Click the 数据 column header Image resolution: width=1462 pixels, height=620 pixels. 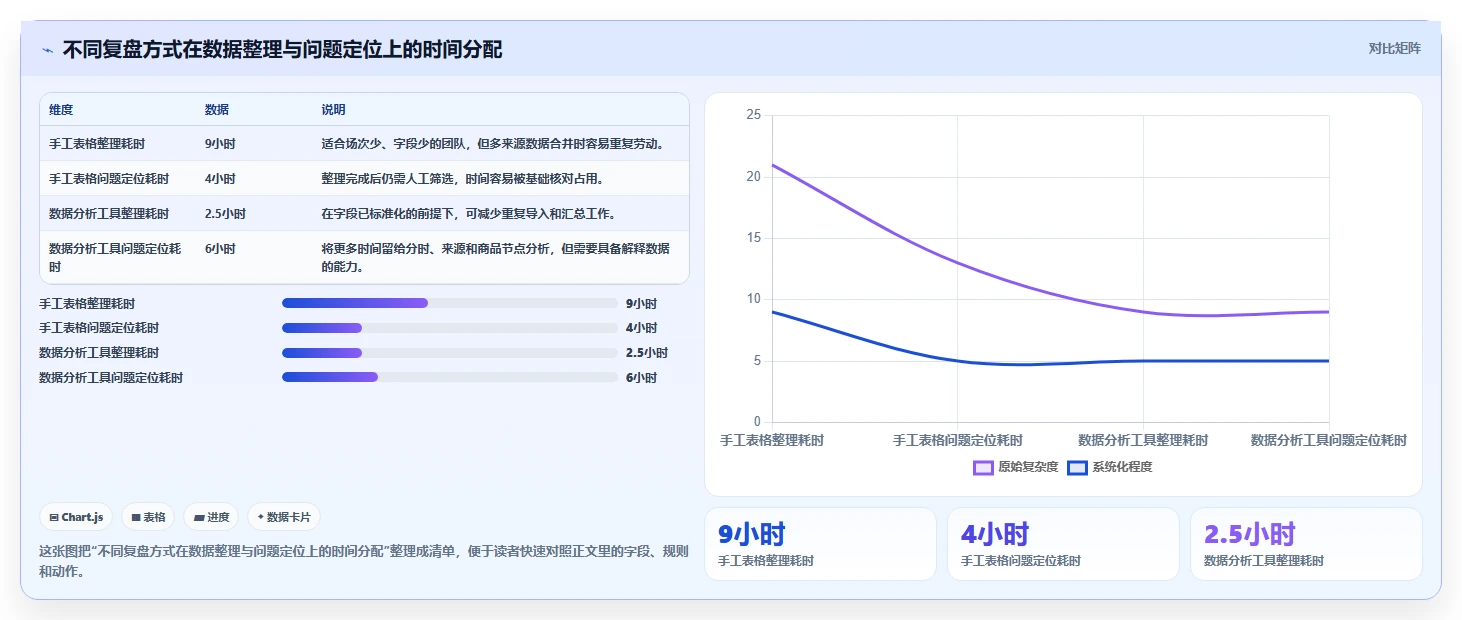pos(217,110)
